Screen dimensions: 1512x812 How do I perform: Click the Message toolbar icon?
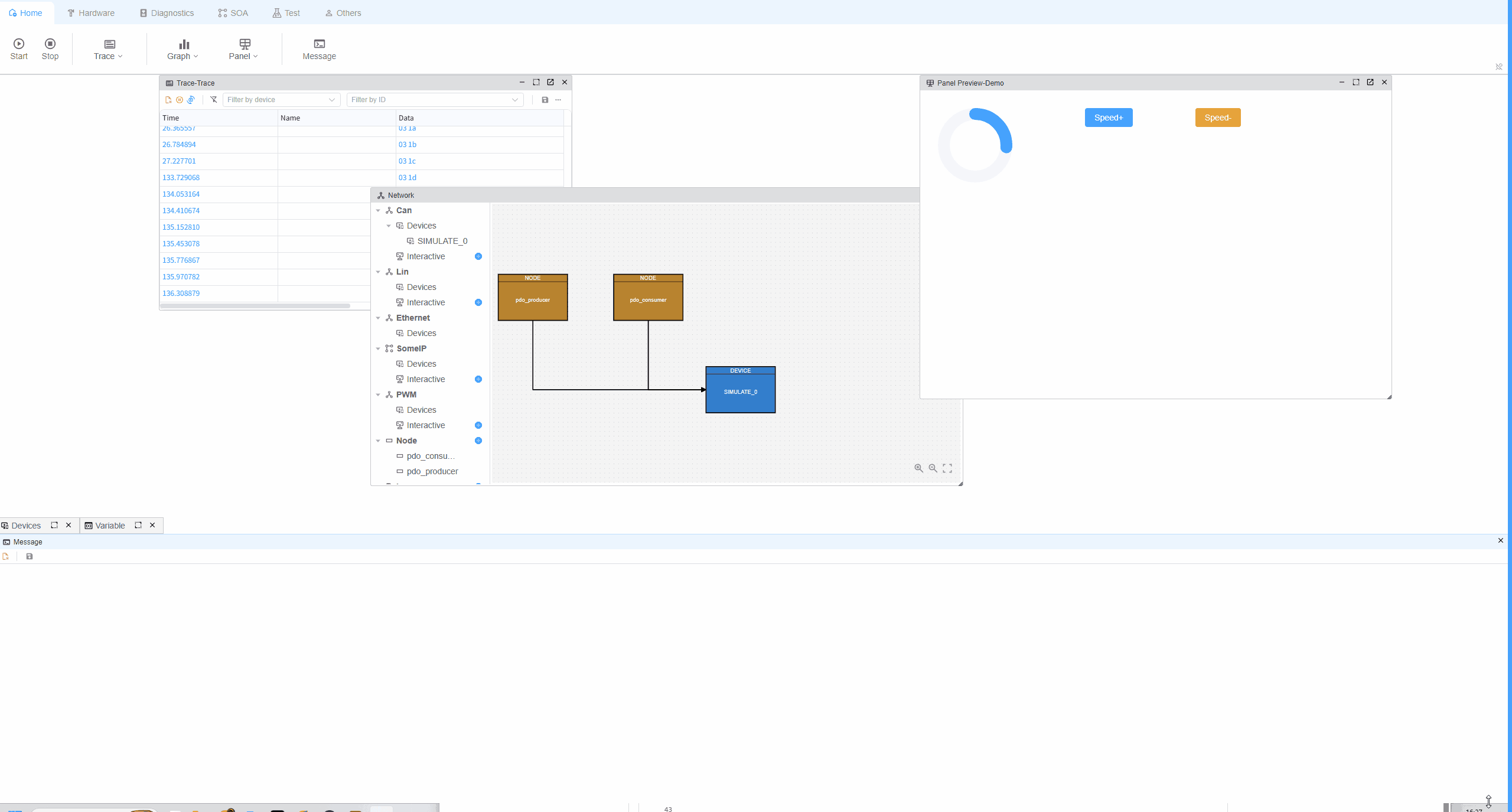point(319,44)
